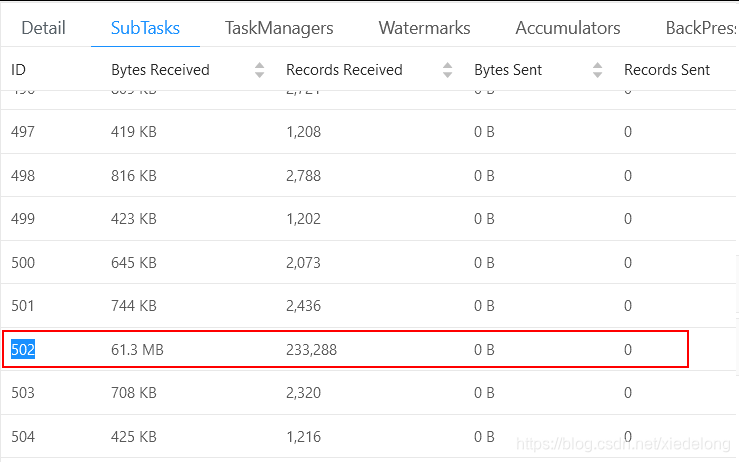Click subtask row with ID 499
The height and width of the screenshot is (462, 739).
23,219
